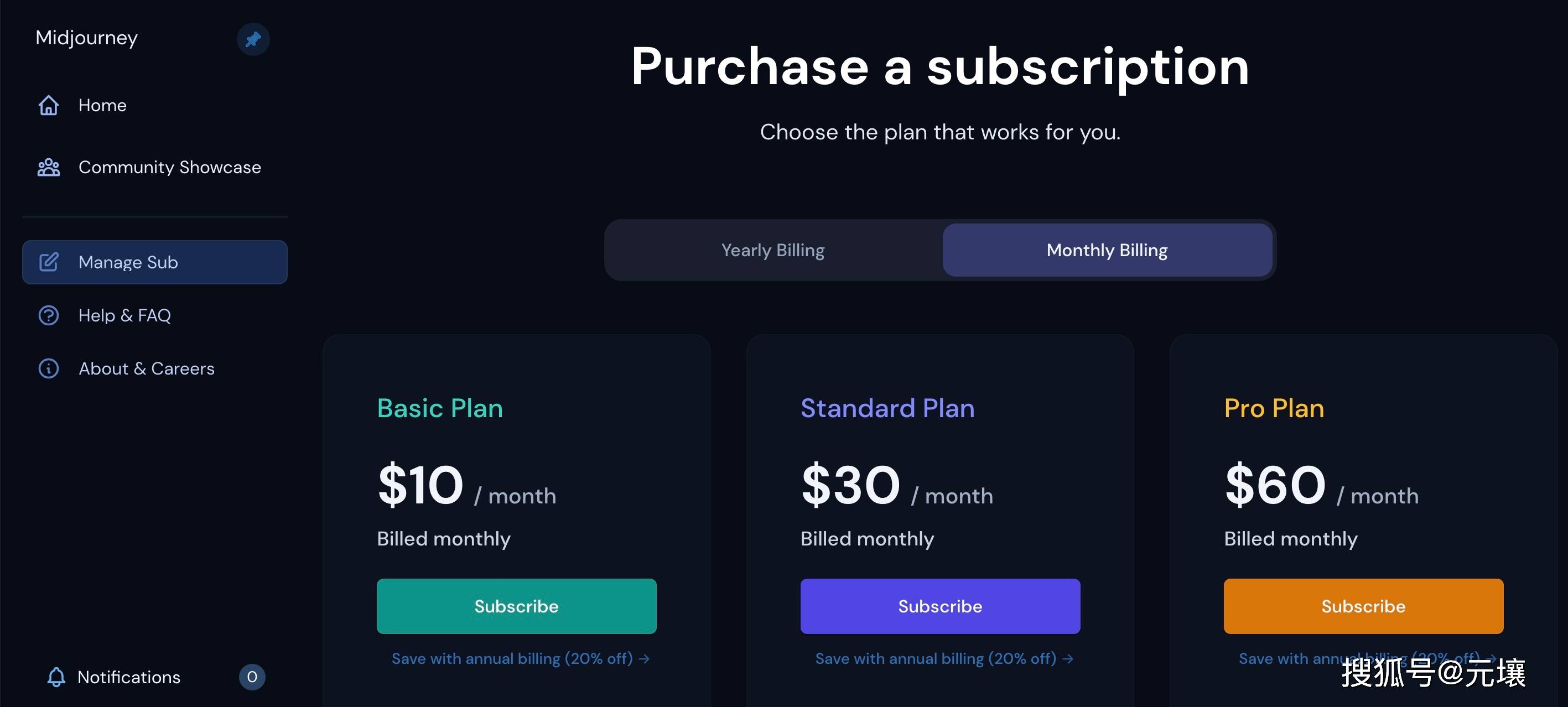
Task: Click Basic Plan annual billing savings link
Action: pyautogui.click(x=521, y=658)
